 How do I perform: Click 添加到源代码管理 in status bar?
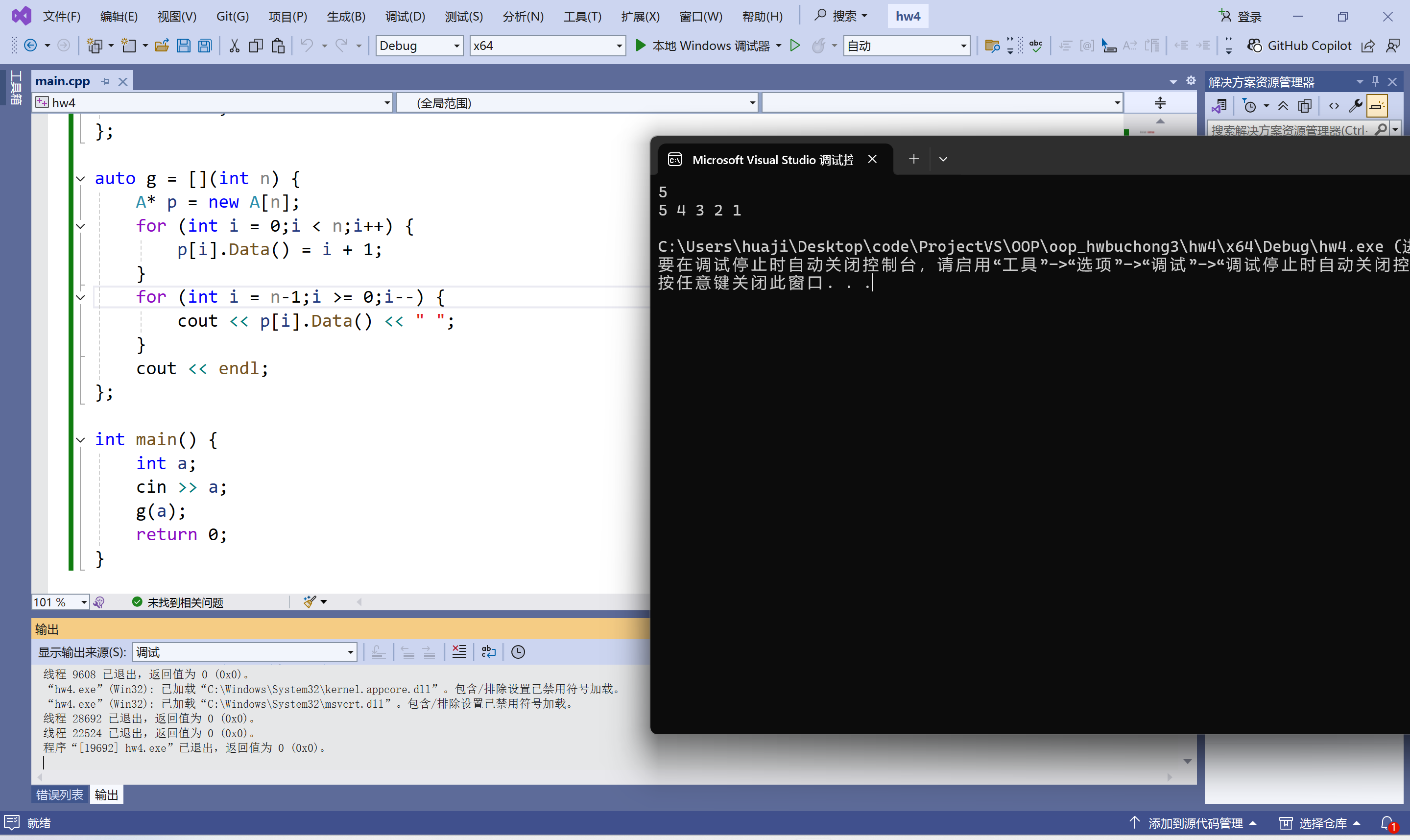1194,823
